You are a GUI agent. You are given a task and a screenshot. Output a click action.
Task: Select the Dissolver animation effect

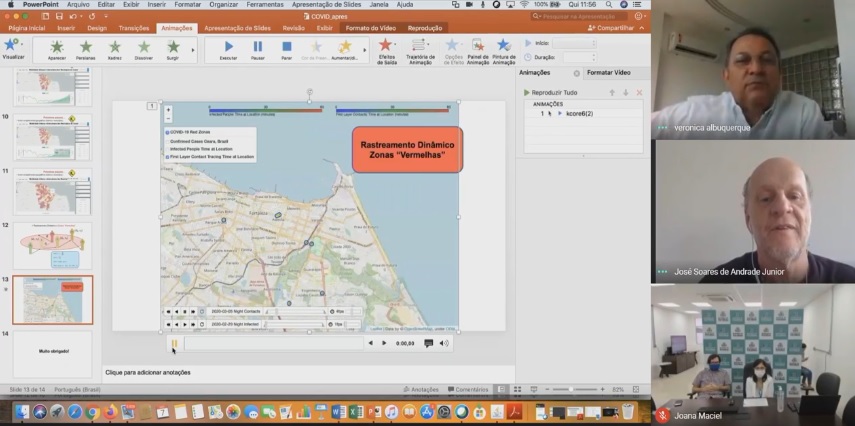click(144, 47)
